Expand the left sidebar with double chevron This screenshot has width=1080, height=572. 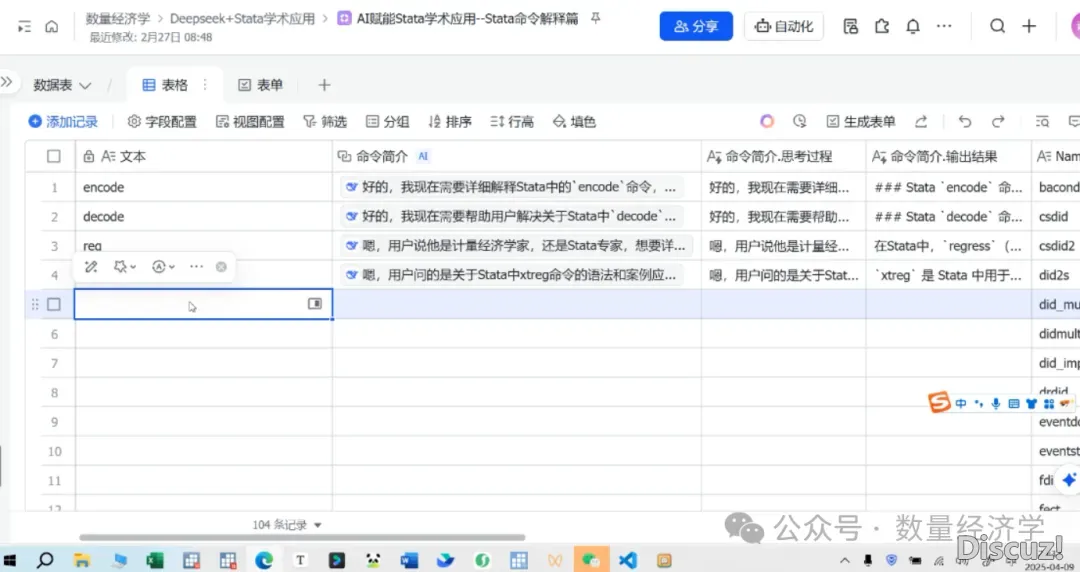click(x=7, y=83)
